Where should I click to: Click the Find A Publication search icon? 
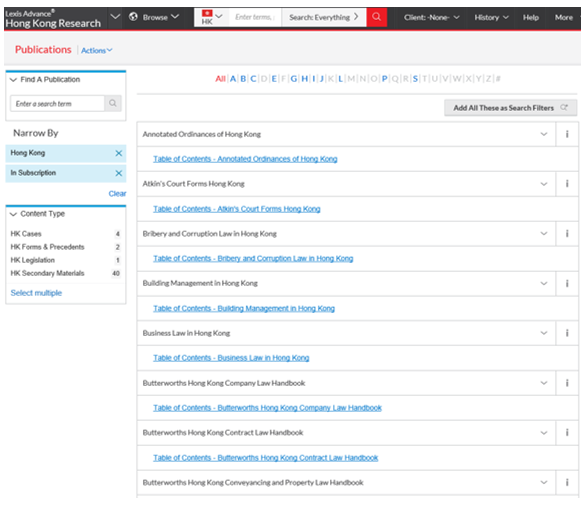point(112,103)
